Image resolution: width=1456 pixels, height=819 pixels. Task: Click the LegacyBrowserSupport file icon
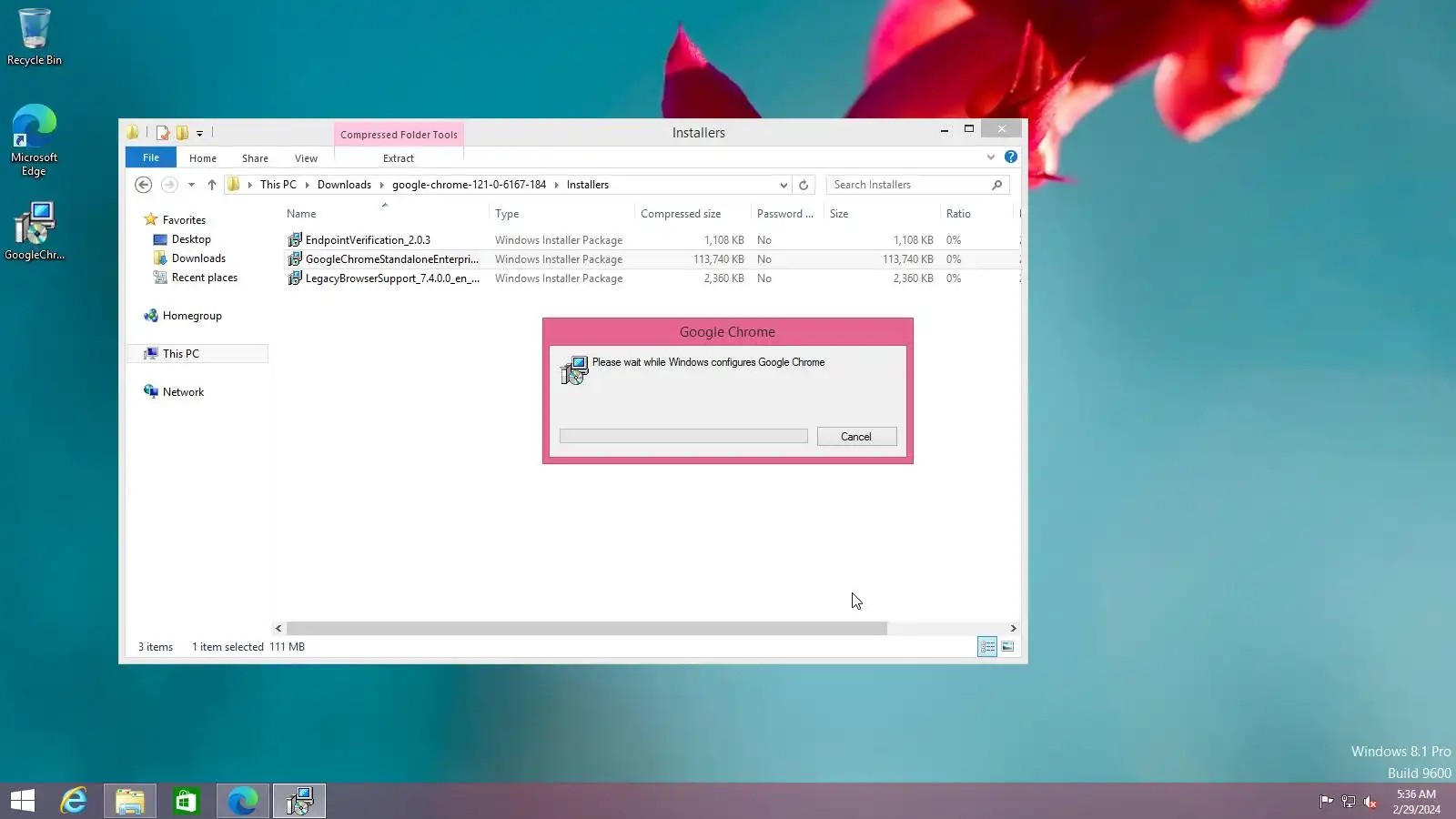pos(295,278)
